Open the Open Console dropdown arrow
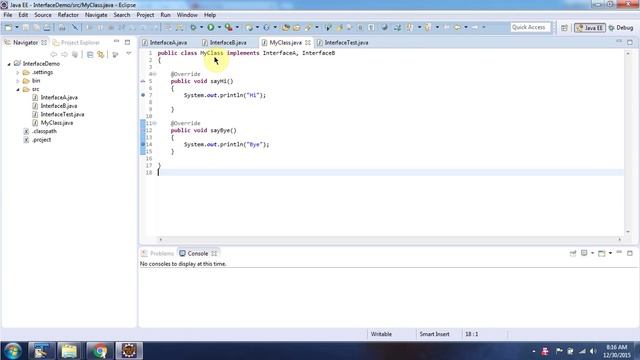This screenshot has width=640, height=360. 610,253
